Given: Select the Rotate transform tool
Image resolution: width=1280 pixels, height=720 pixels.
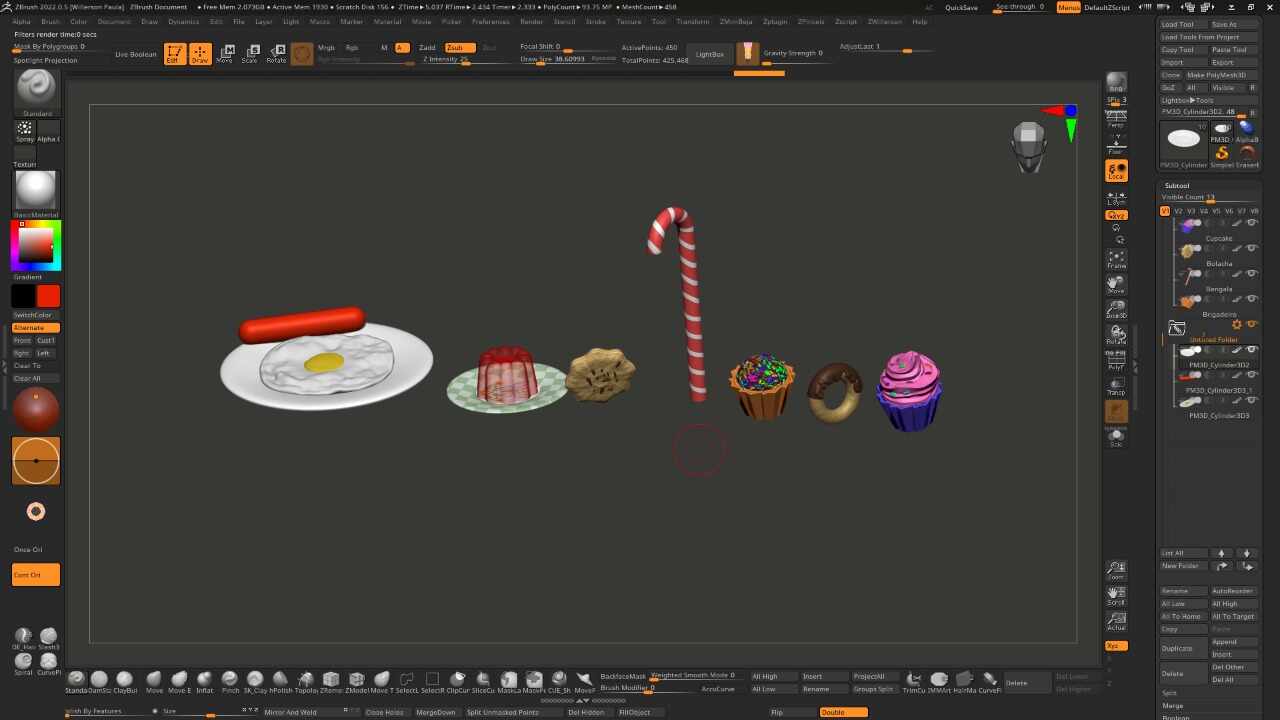Looking at the screenshot, I should [276, 54].
